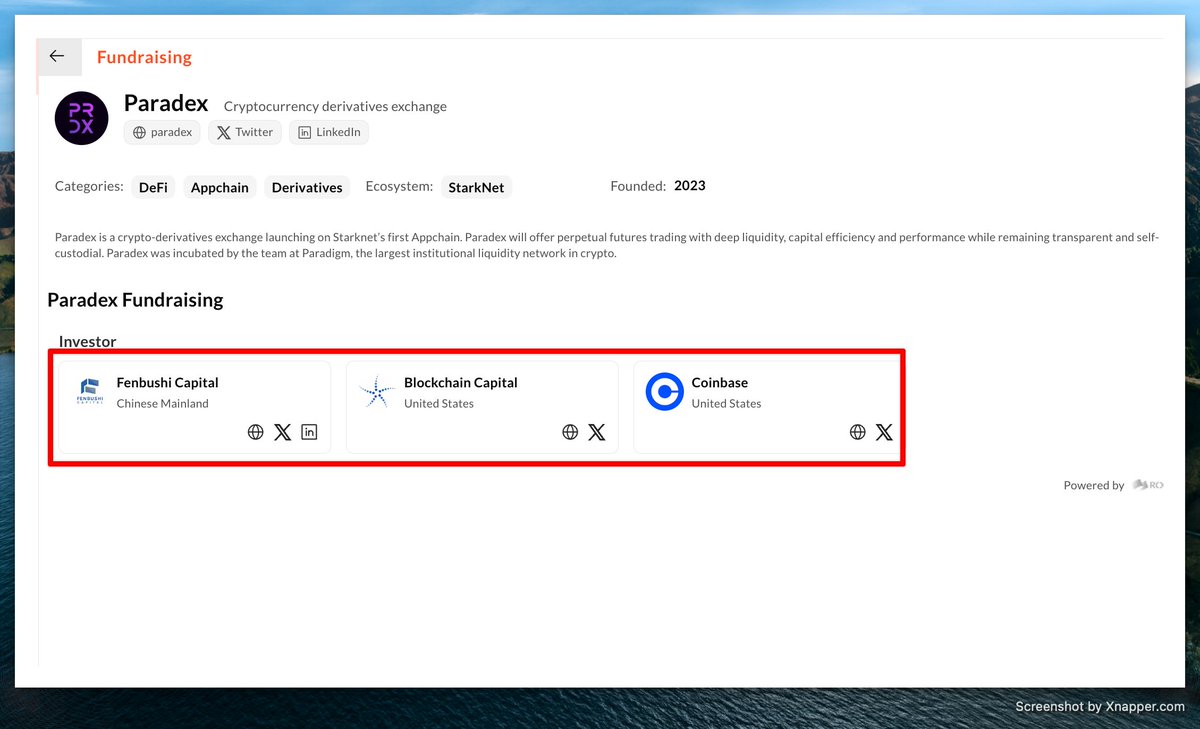Open Coinbase's X social icon

tap(884, 431)
